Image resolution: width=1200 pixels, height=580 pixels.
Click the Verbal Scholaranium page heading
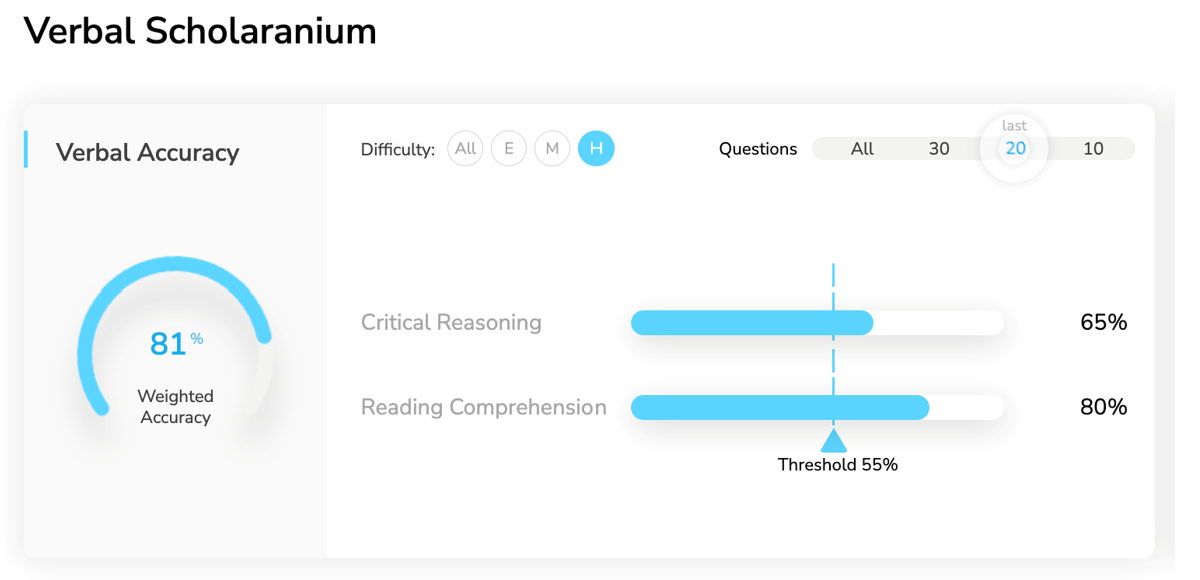point(200,32)
